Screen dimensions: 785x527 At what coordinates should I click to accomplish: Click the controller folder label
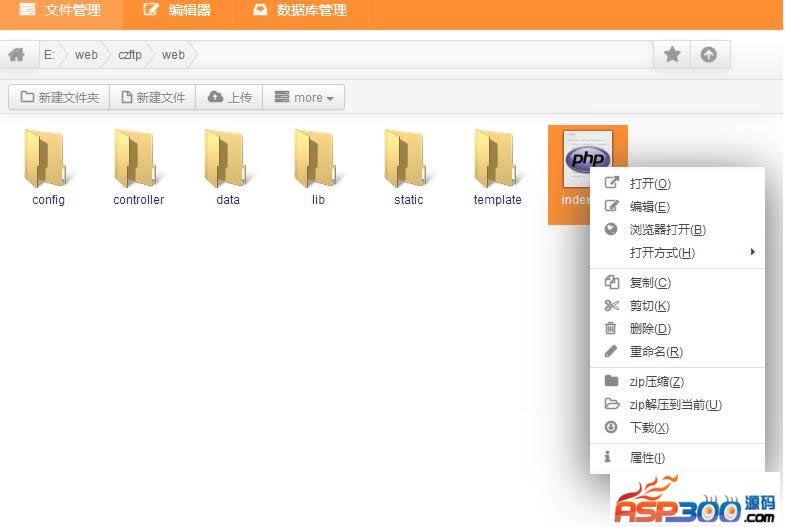click(139, 200)
